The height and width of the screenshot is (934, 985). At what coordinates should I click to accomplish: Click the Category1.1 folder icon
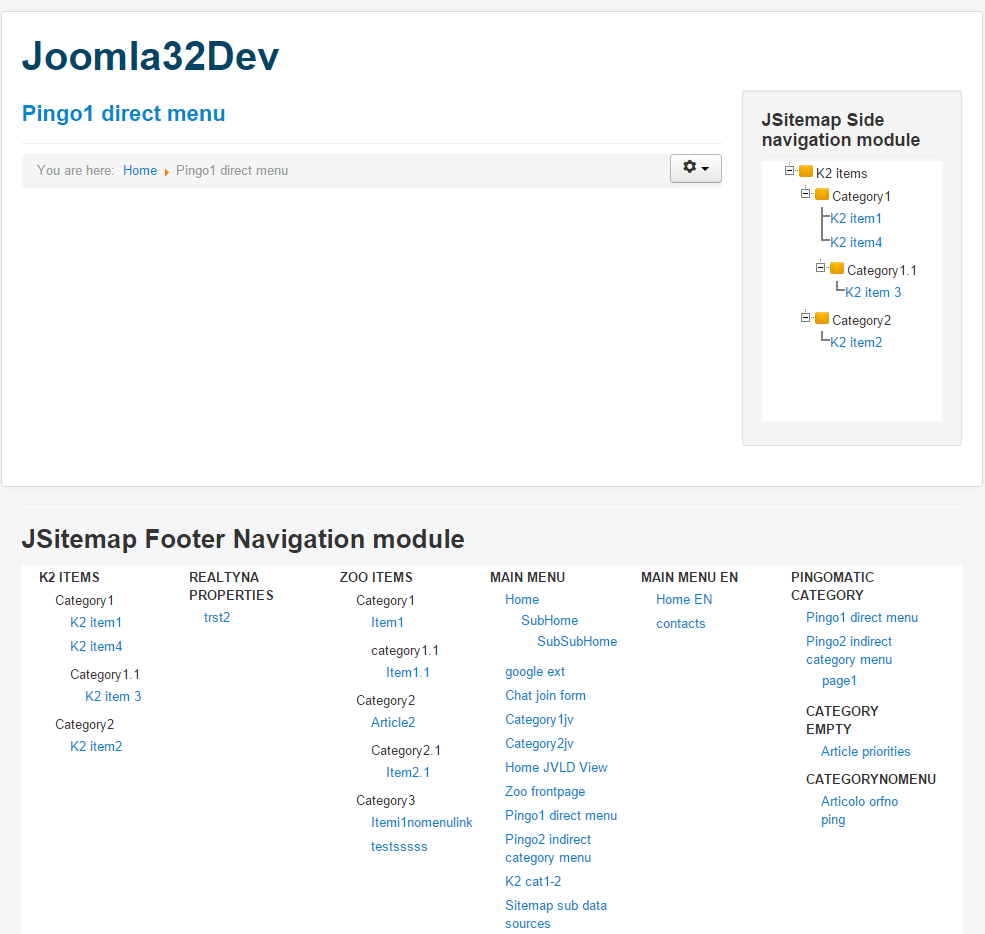pyautogui.click(x=837, y=268)
